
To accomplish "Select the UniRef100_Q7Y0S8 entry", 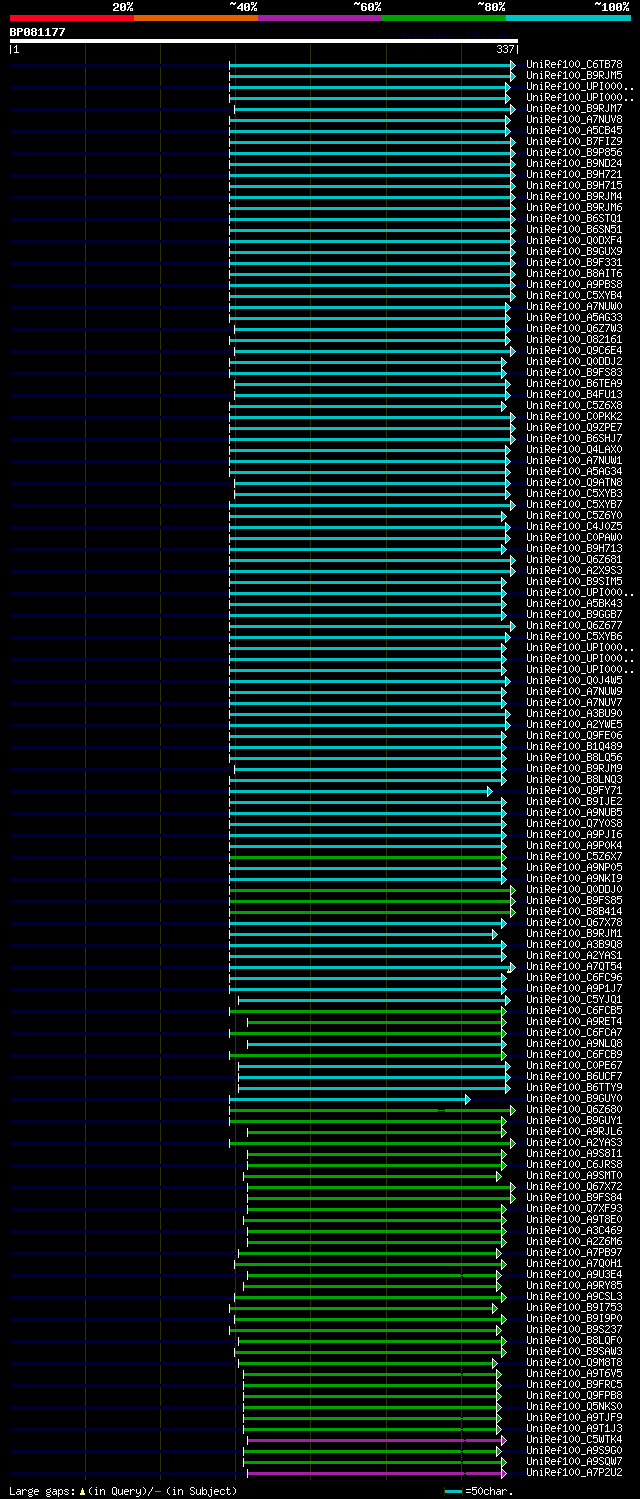I will (x=574, y=823).
